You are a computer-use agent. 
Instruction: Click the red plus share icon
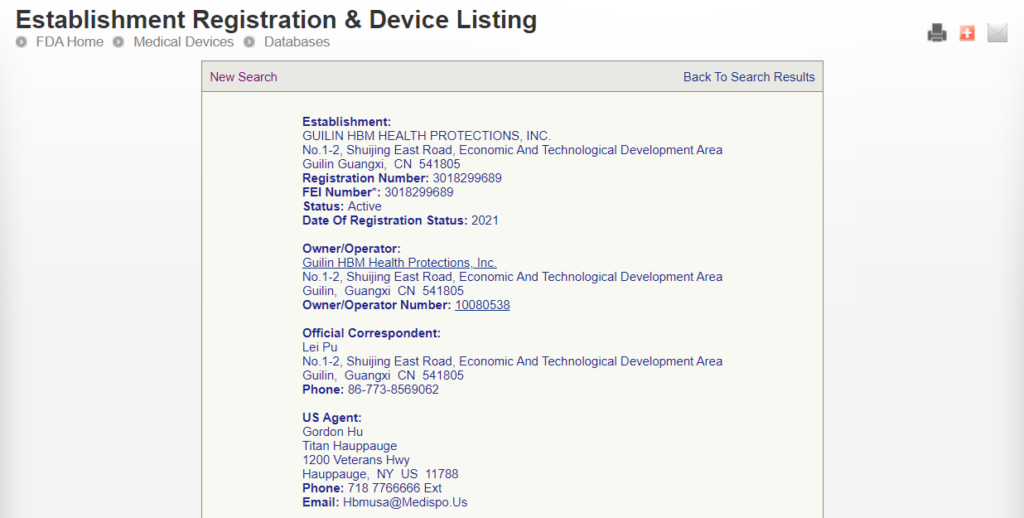click(x=967, y=33)
